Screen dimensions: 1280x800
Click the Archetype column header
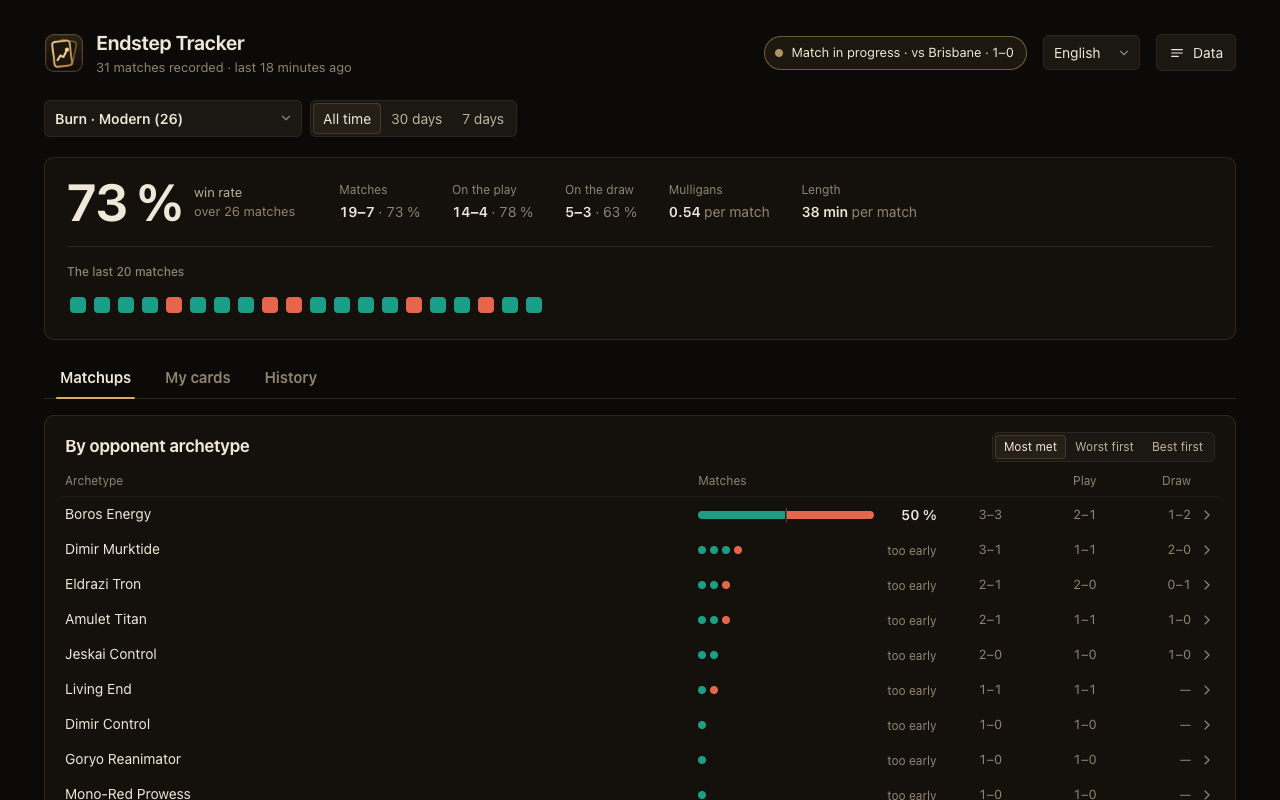point(94,481)
